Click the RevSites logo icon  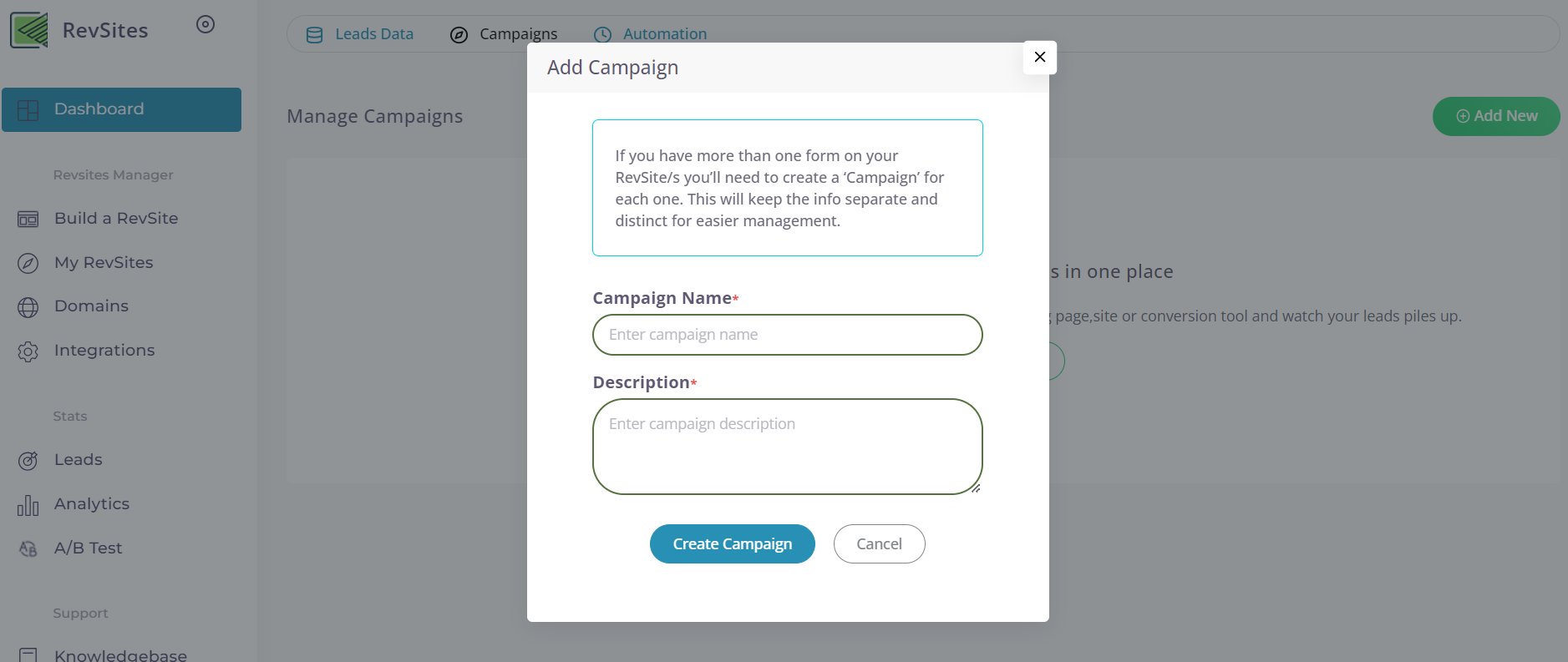[27, 28]
